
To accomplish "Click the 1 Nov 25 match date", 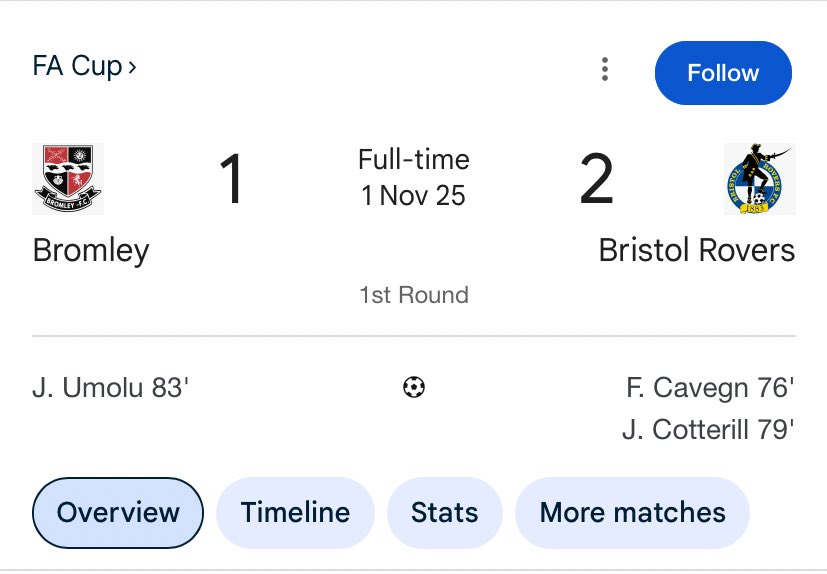I will 414,195.
